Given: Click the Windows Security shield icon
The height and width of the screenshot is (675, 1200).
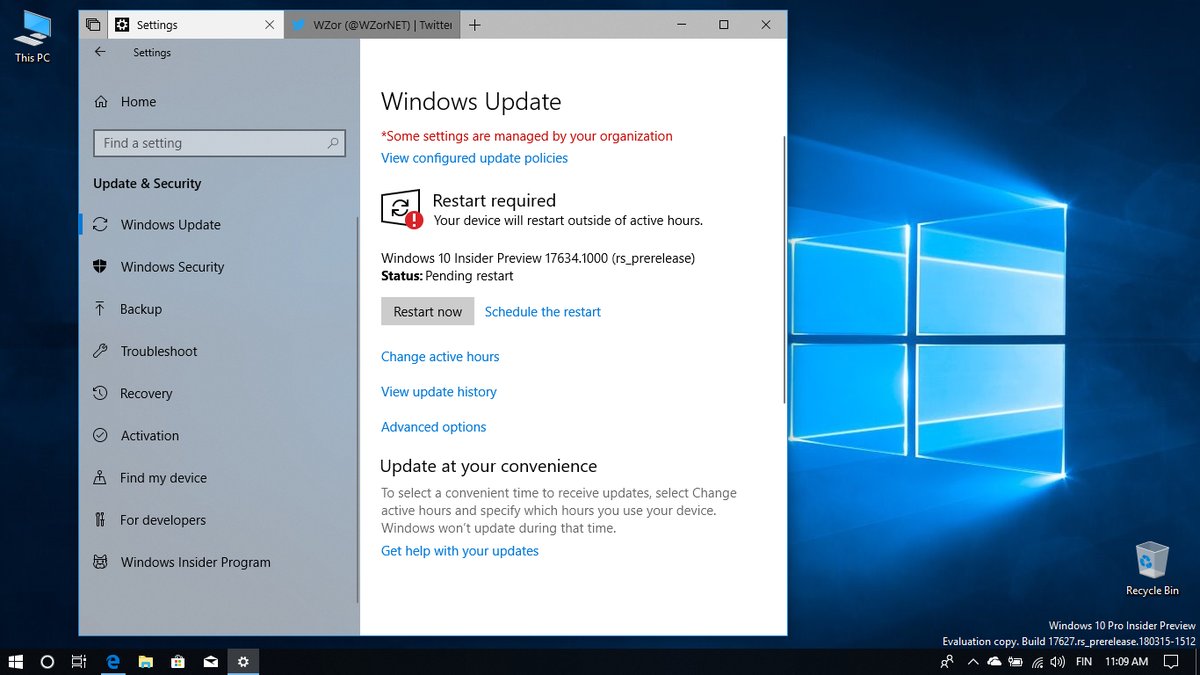Looking at the screenshot, I should coord(100,267).
